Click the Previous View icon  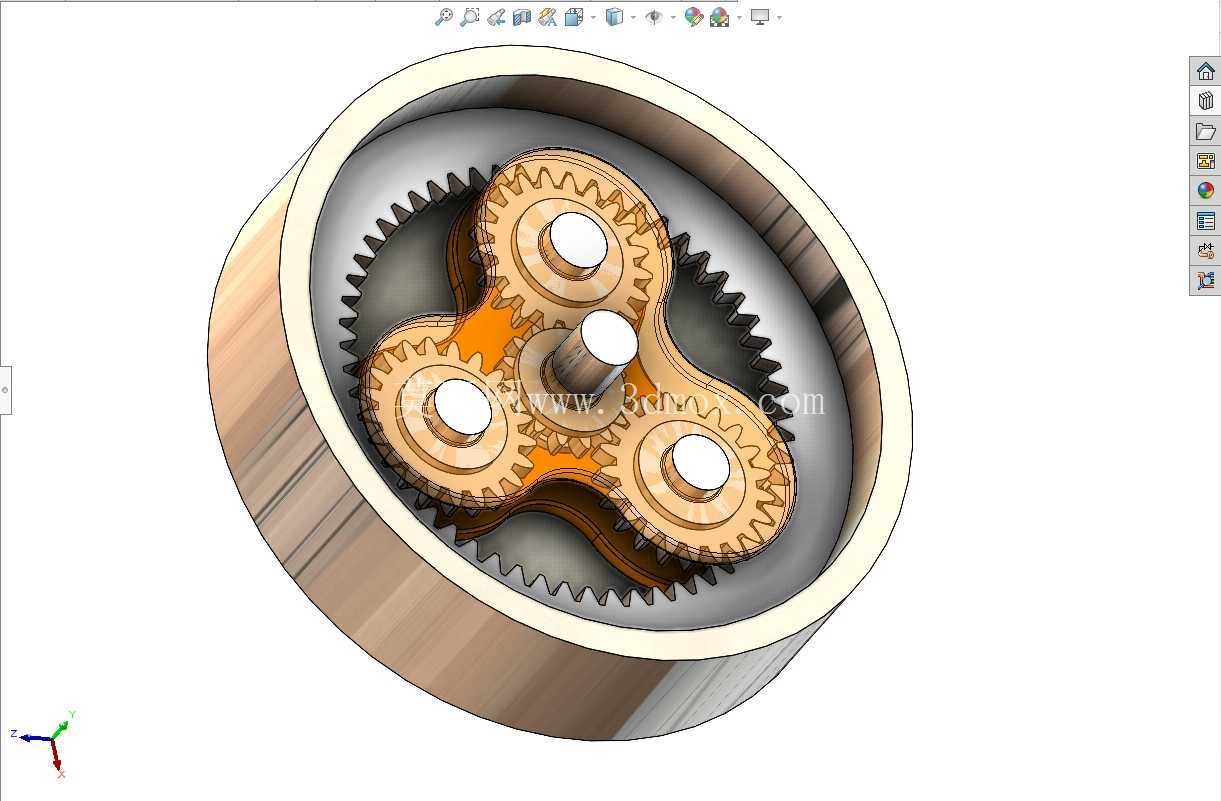pos(496,17)
